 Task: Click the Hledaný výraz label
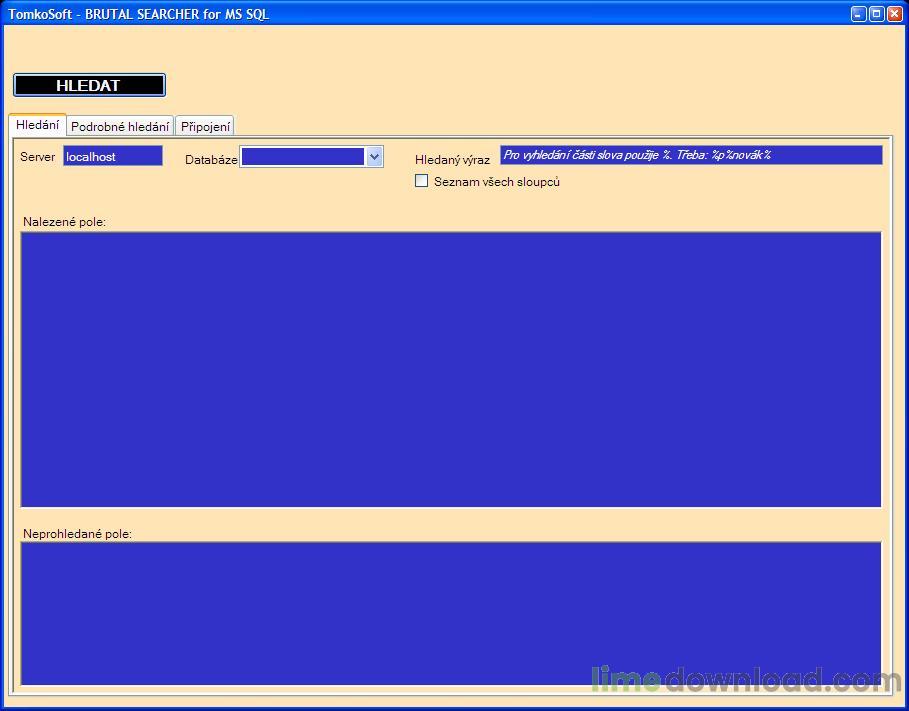click(452, 160)
